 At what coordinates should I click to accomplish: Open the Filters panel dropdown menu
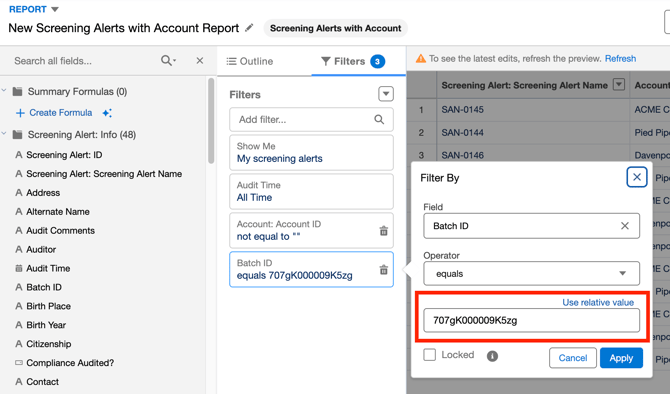pyautogui.click(x=386, y=94)
